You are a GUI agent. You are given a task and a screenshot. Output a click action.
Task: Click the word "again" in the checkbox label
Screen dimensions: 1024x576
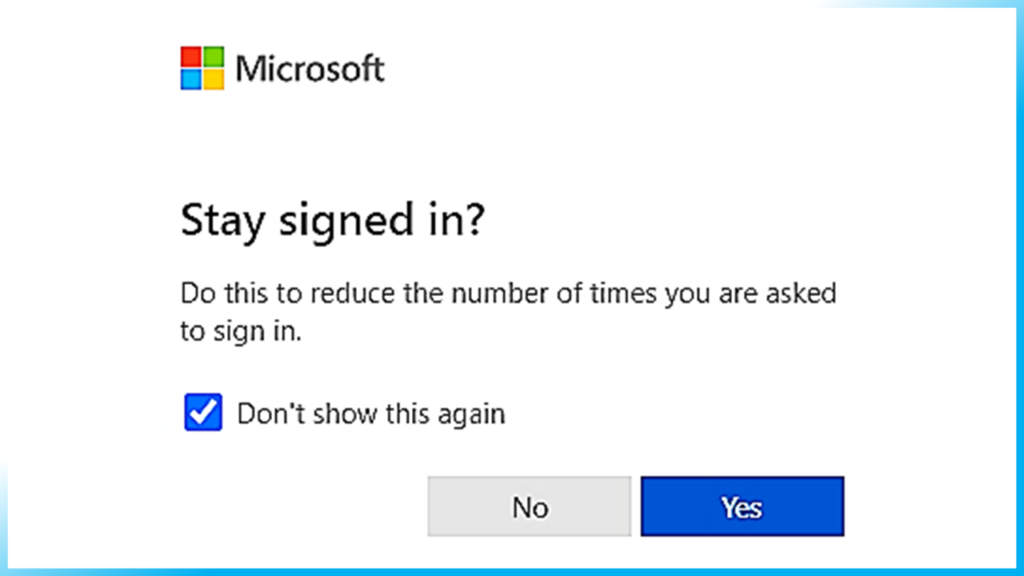point(472,414)
